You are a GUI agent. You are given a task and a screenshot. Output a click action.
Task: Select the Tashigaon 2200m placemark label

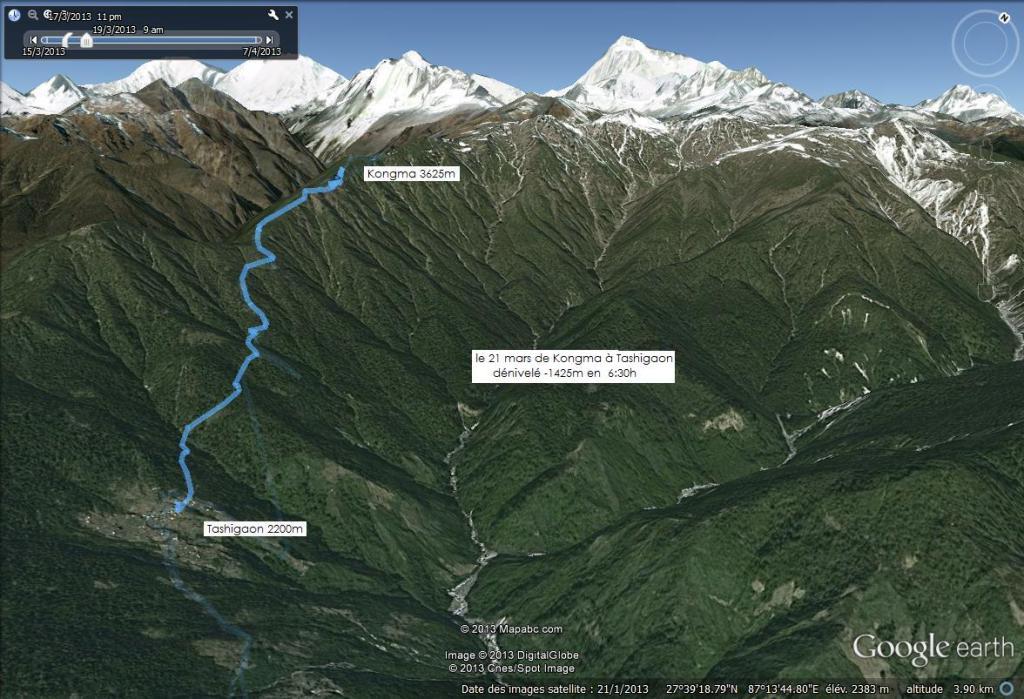pyautogui.click(x=255, y=529)
